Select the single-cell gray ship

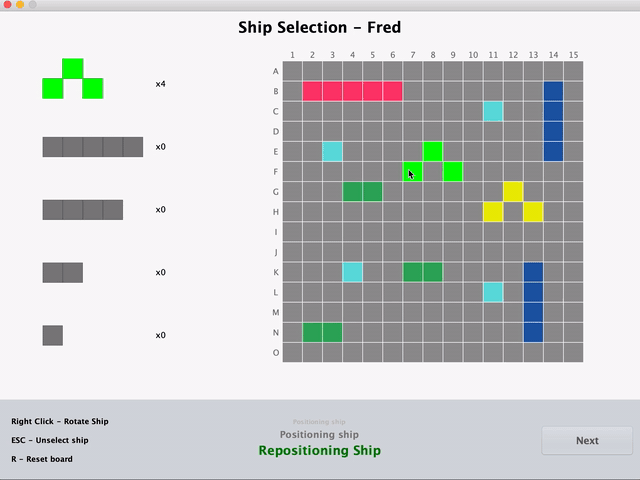coord(53,336)
